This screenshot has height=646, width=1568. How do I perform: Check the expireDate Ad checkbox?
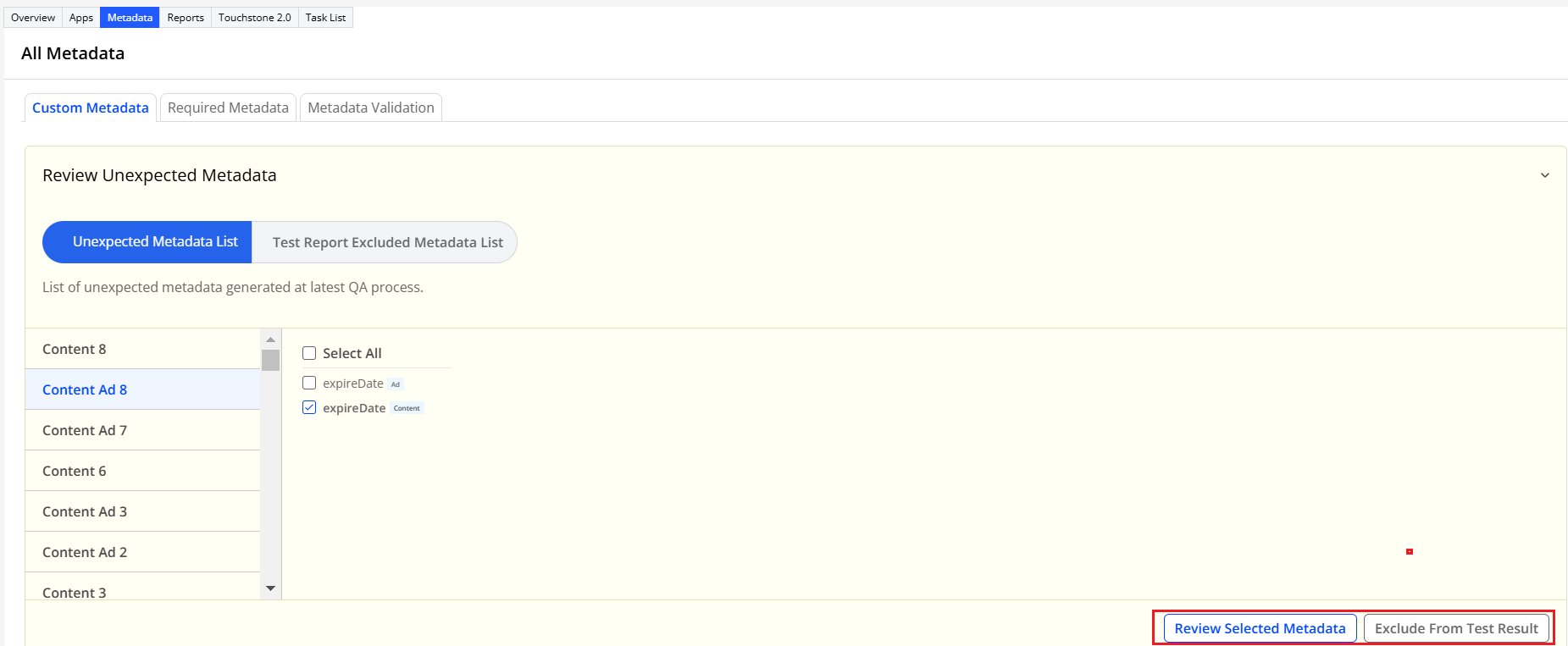coord(309,384)
